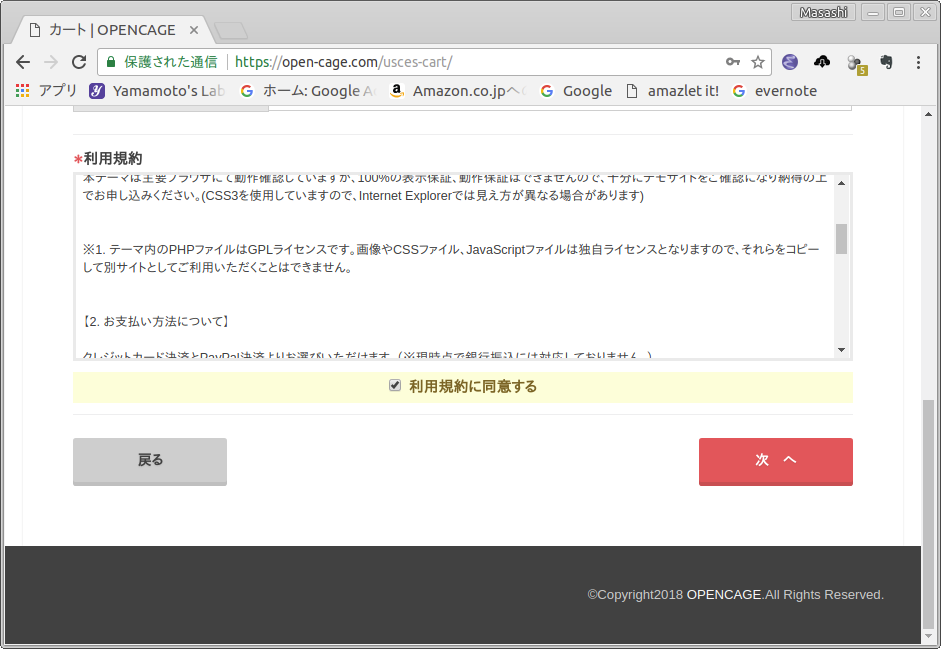Click the terms textbox scrollbar thumb

(841, 239)
